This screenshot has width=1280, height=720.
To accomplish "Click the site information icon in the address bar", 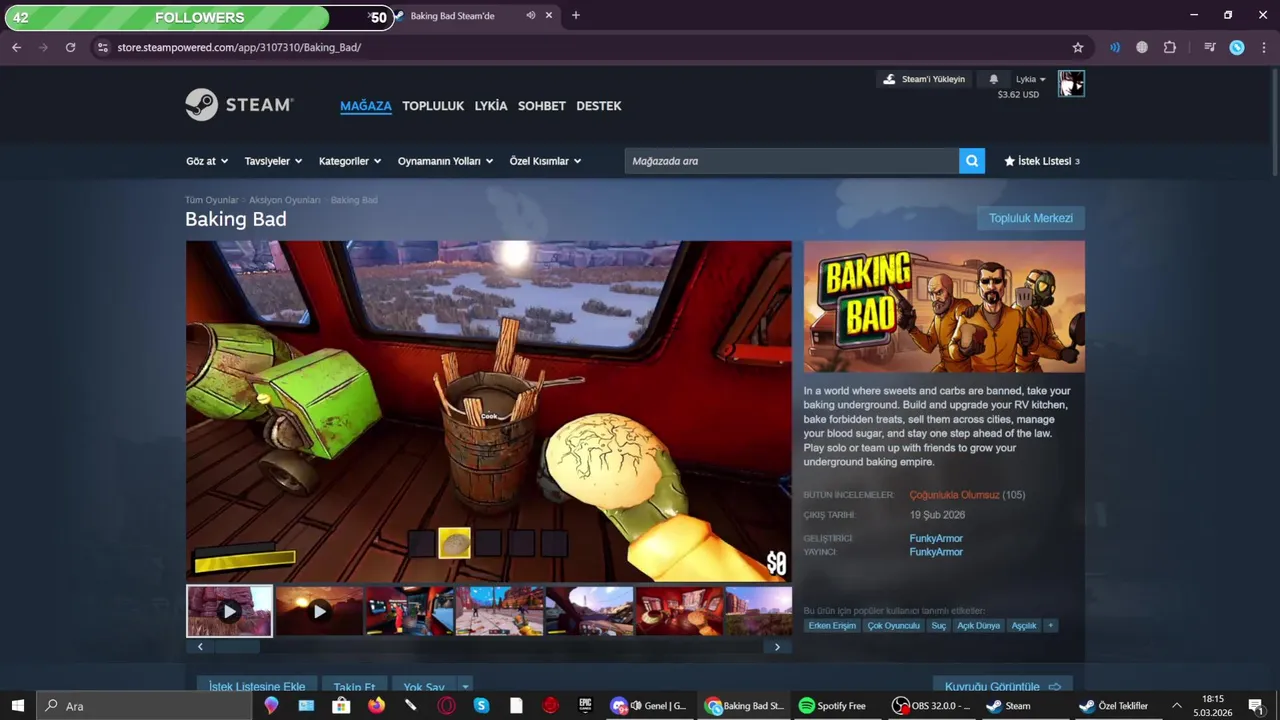I will (102, 47).
